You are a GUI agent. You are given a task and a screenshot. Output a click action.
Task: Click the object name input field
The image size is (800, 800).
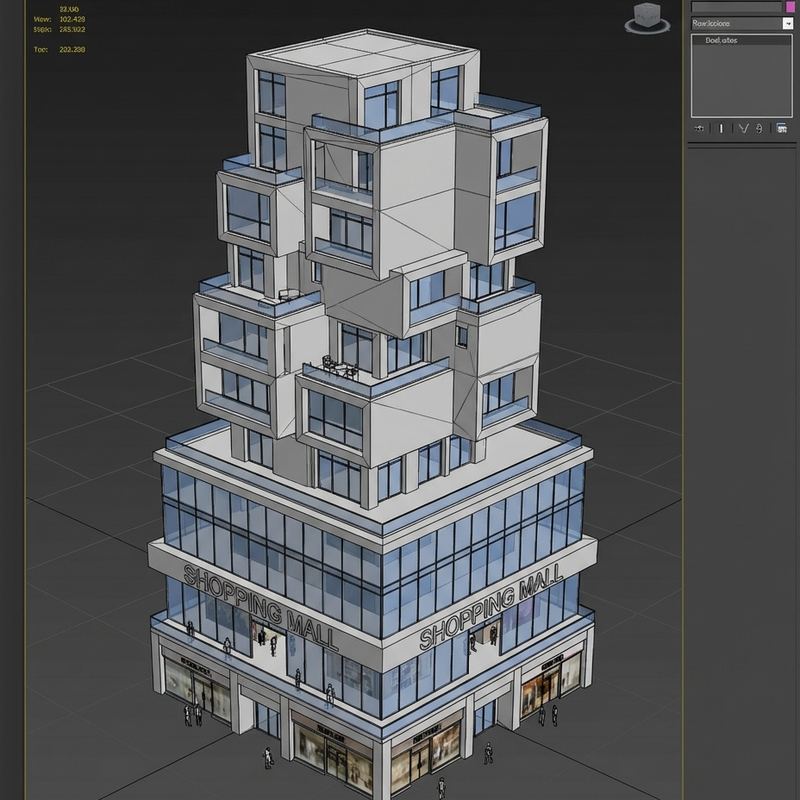pyautogui.click(x=736, y=6)
